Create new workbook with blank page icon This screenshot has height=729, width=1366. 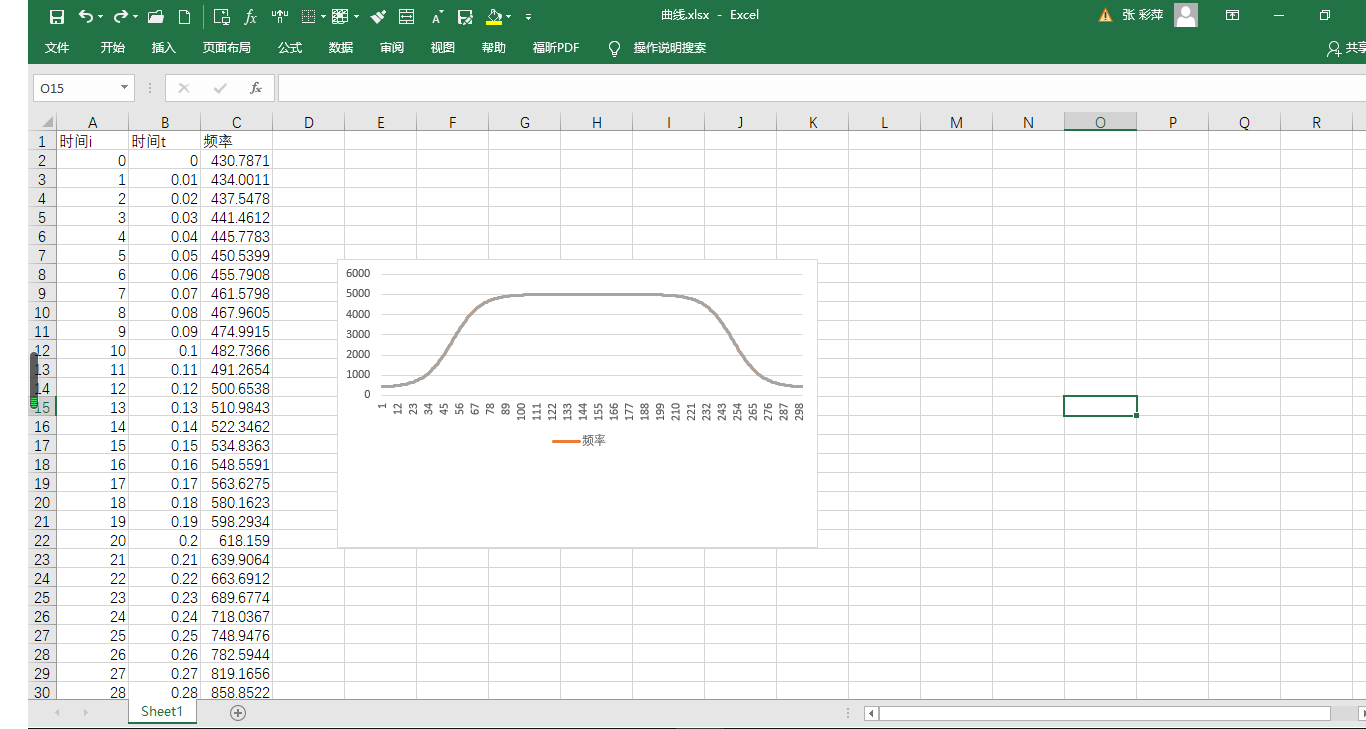pyautogui.click(x=184, y=16)
